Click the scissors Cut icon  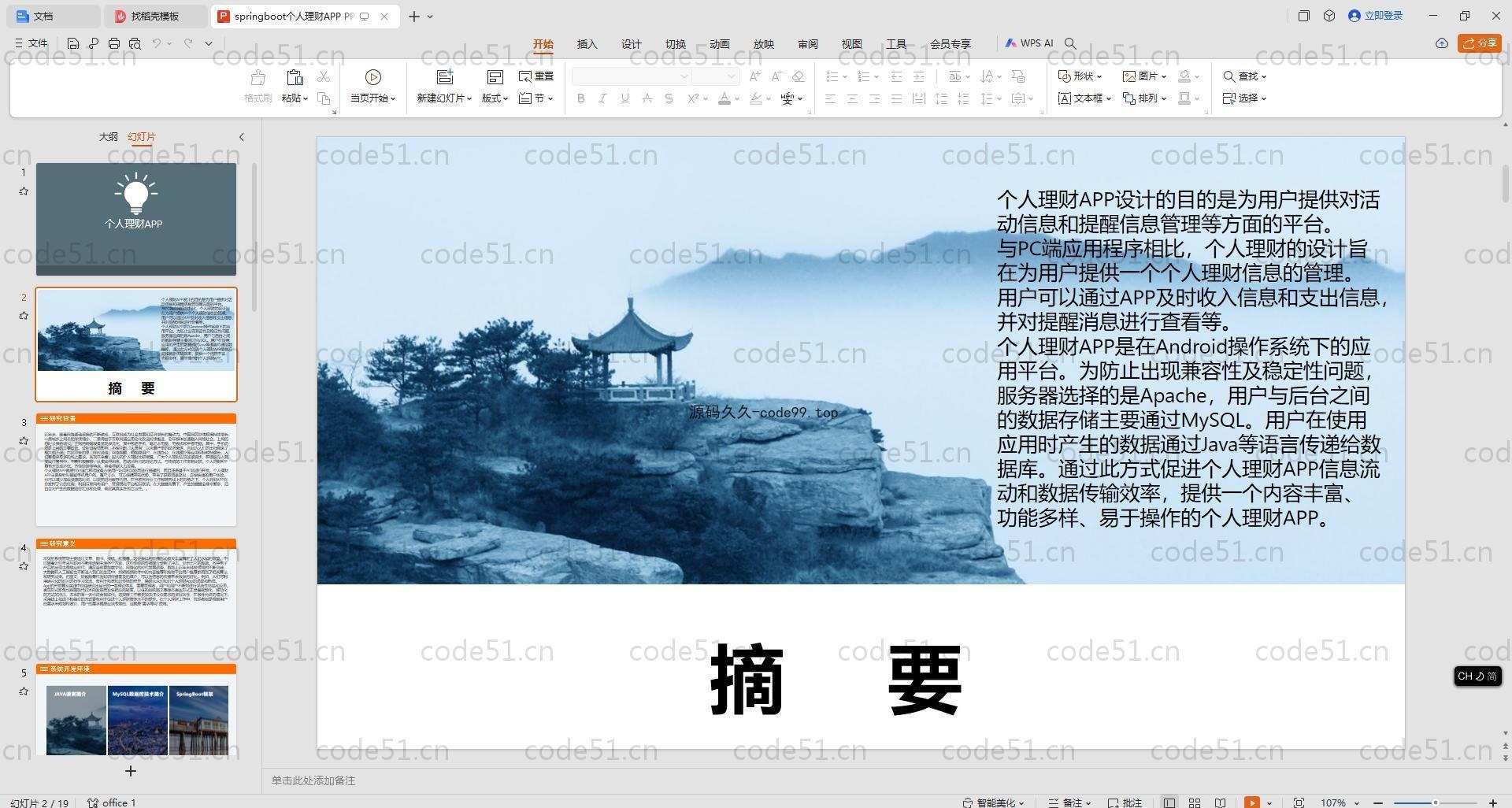(324, 76)
